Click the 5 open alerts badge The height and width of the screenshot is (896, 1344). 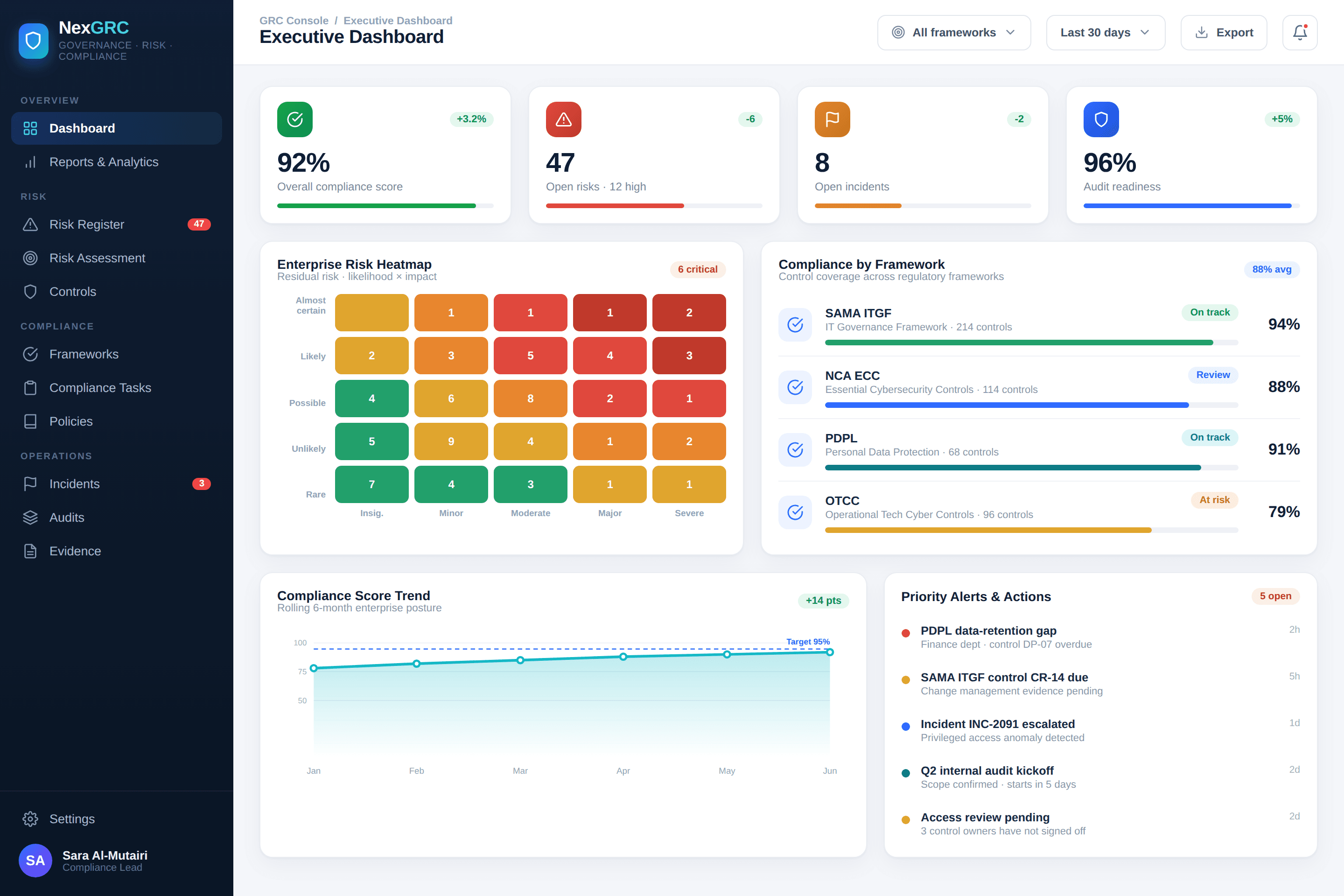pyautogui.click(x=1275, y=596)
